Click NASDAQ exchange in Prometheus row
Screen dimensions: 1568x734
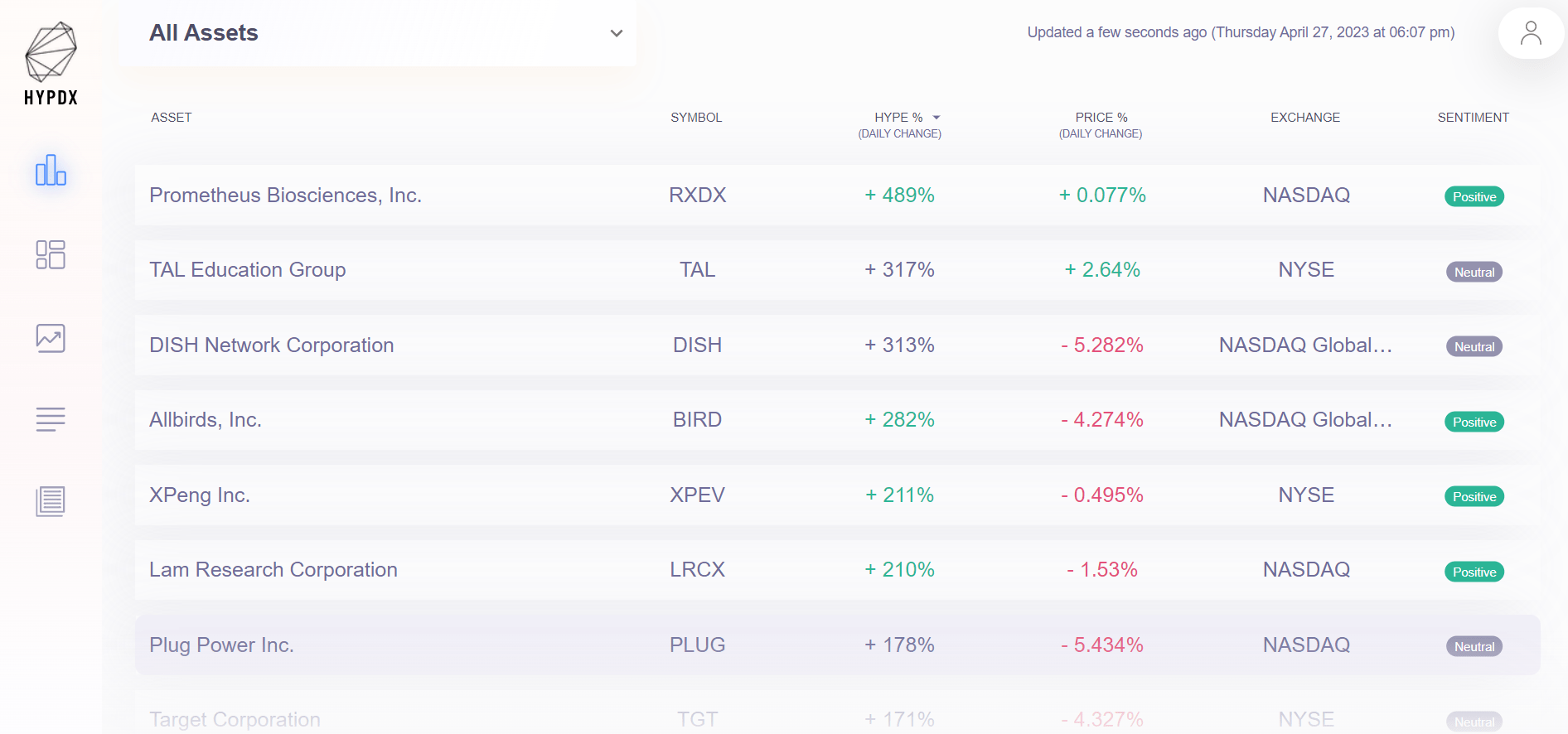coord(1306,196)
